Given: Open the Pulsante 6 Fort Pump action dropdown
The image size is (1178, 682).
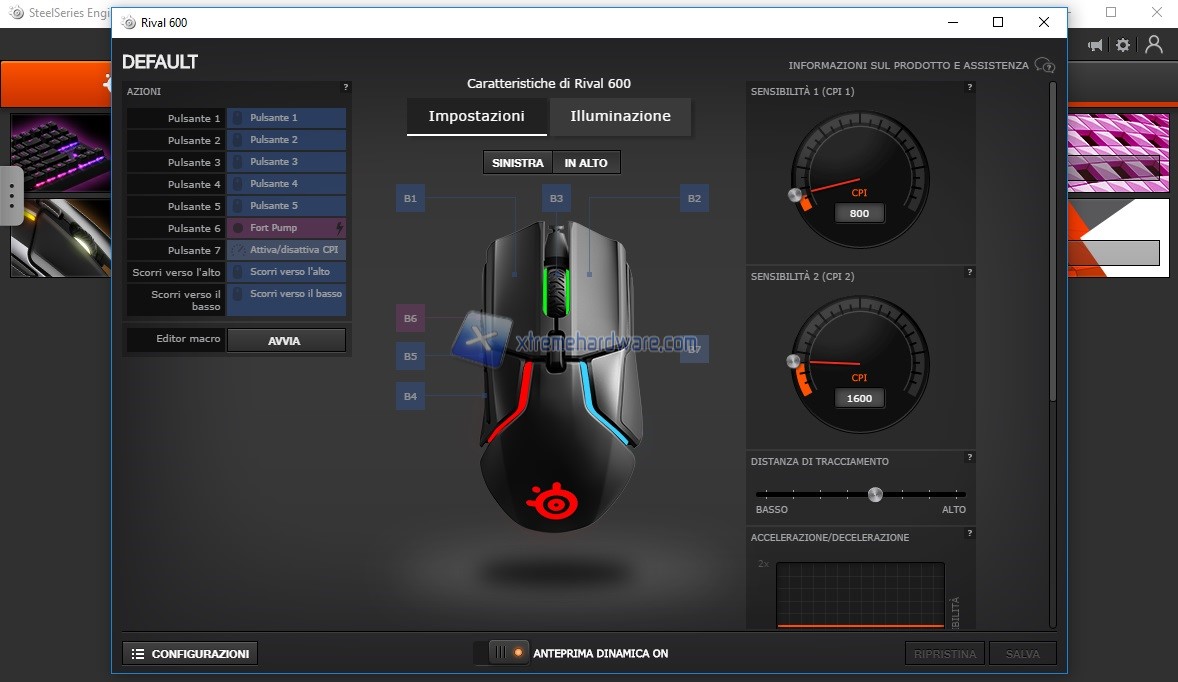Looking at the screenshot, I should pos(286,228).
